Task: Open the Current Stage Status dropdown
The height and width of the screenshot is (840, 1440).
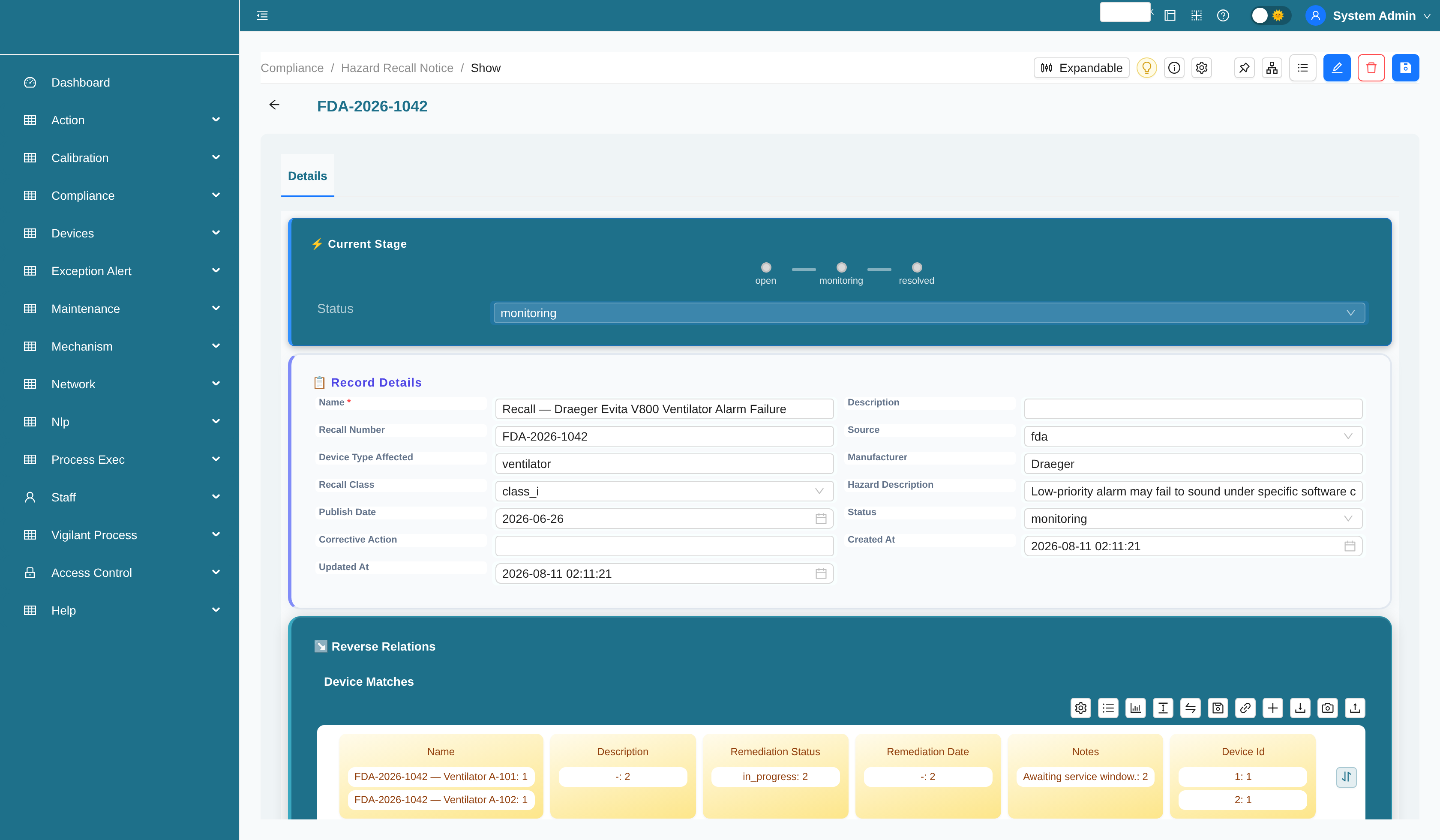Action: pos(929,313)
